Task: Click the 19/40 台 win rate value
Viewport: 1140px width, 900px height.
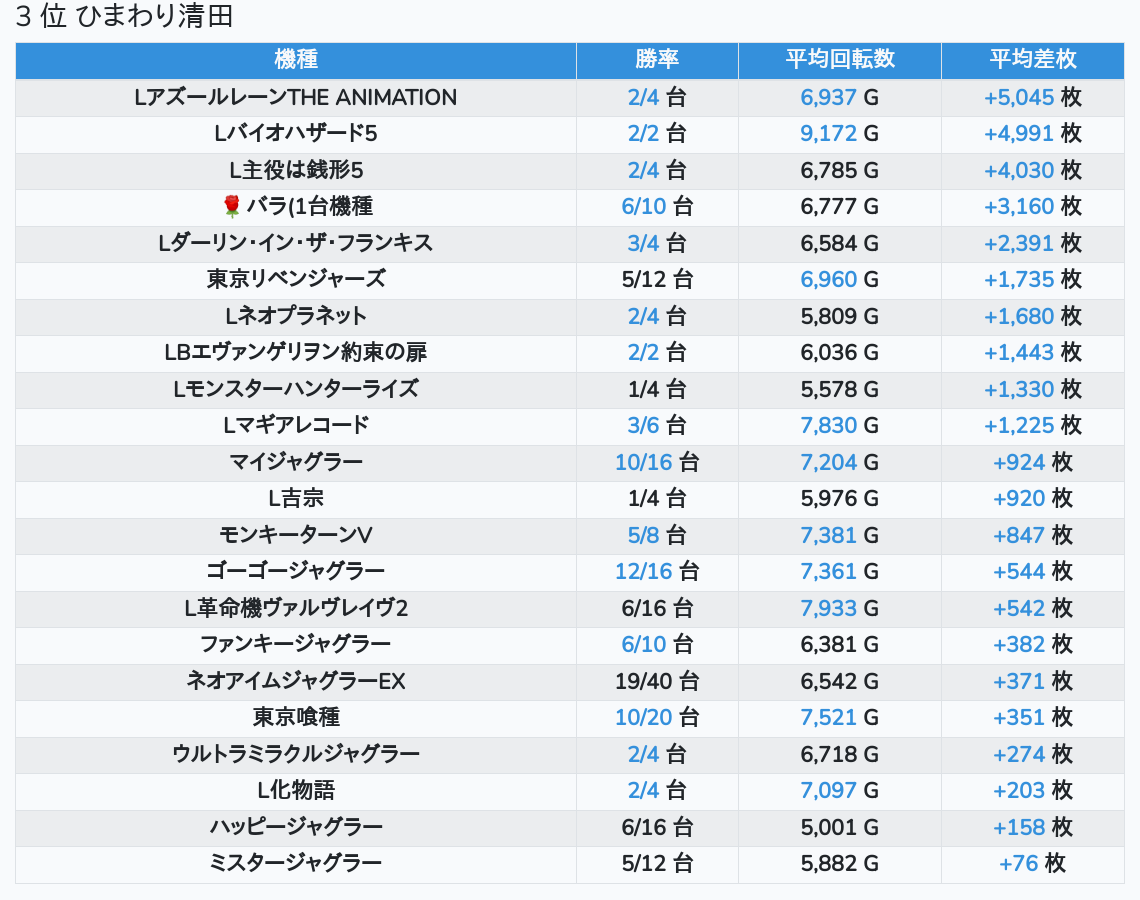Action: [x=657, y=681]
